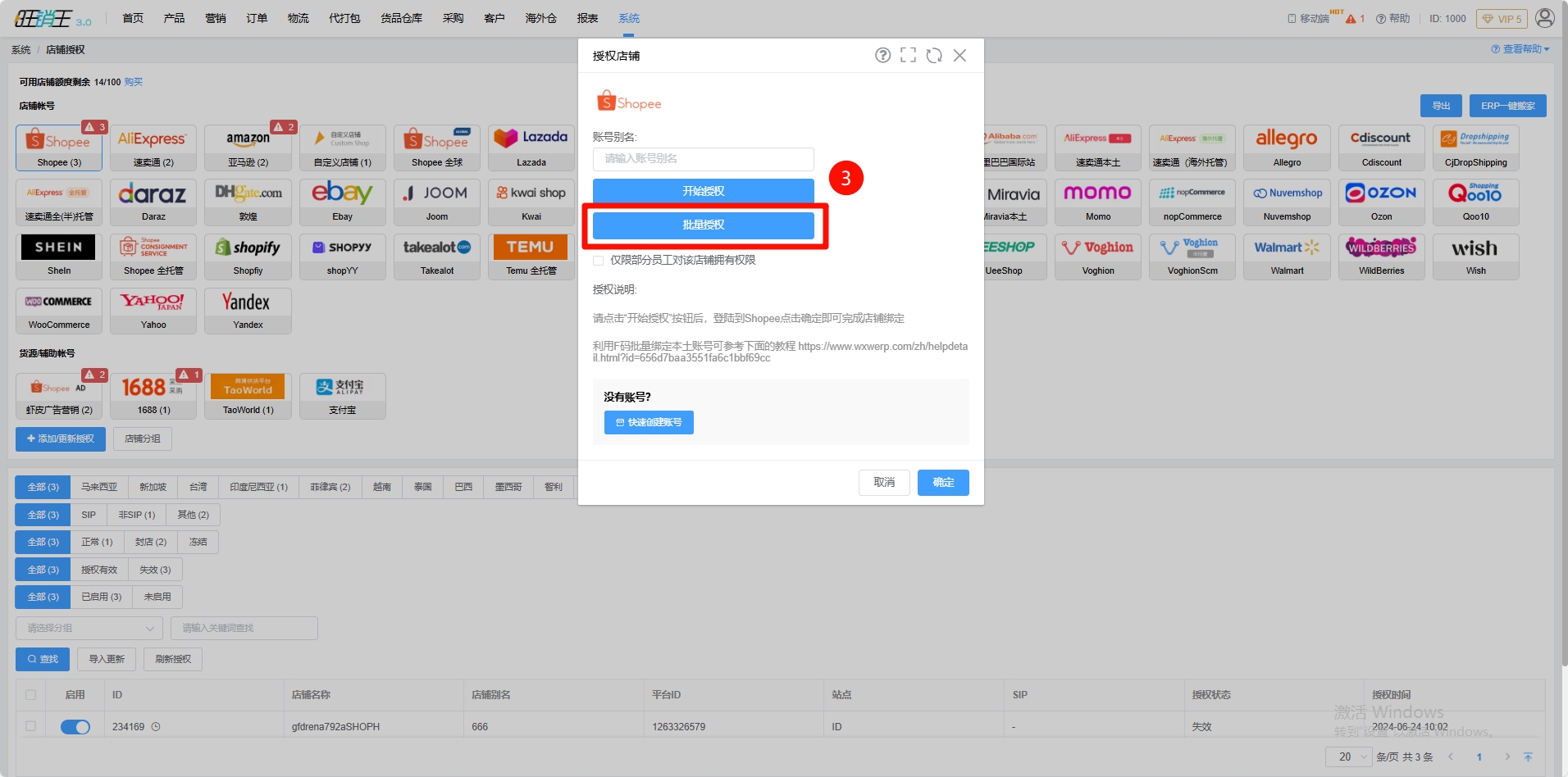Check the select-all checkbox in table header
This screenshot has width=1568, height=777.
pos(31,695)
